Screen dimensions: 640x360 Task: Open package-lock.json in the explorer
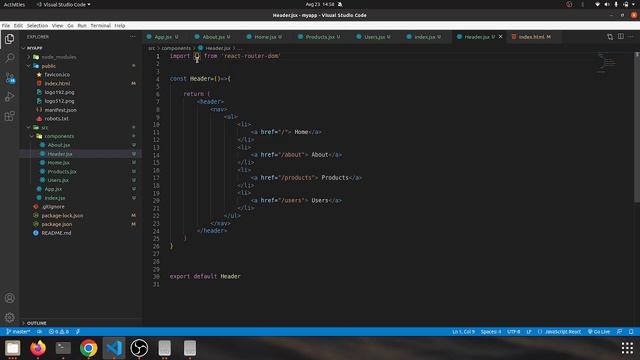click(62, 216)
